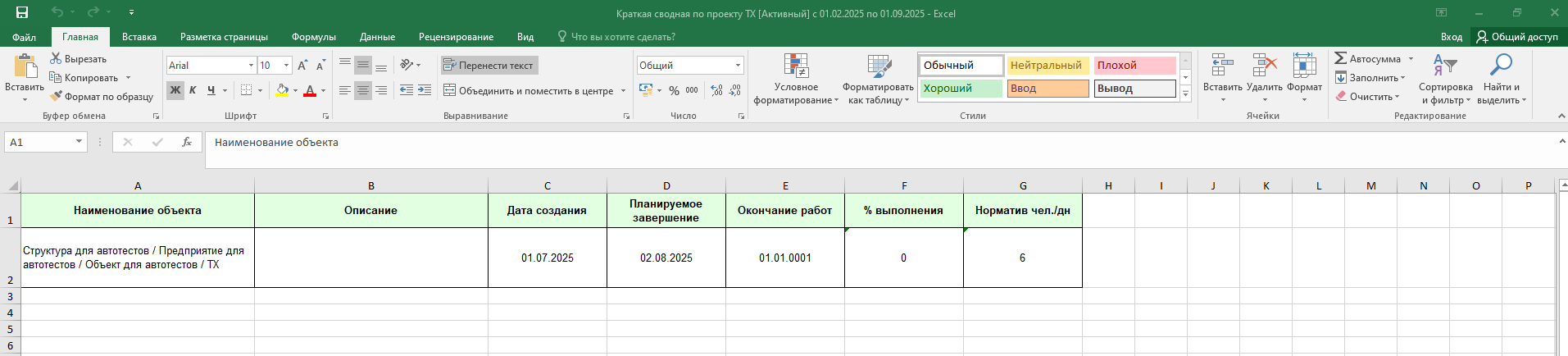Open the Arial font name dropdown
Viewport: 1568px width, 356px height.
click(251, 65)
